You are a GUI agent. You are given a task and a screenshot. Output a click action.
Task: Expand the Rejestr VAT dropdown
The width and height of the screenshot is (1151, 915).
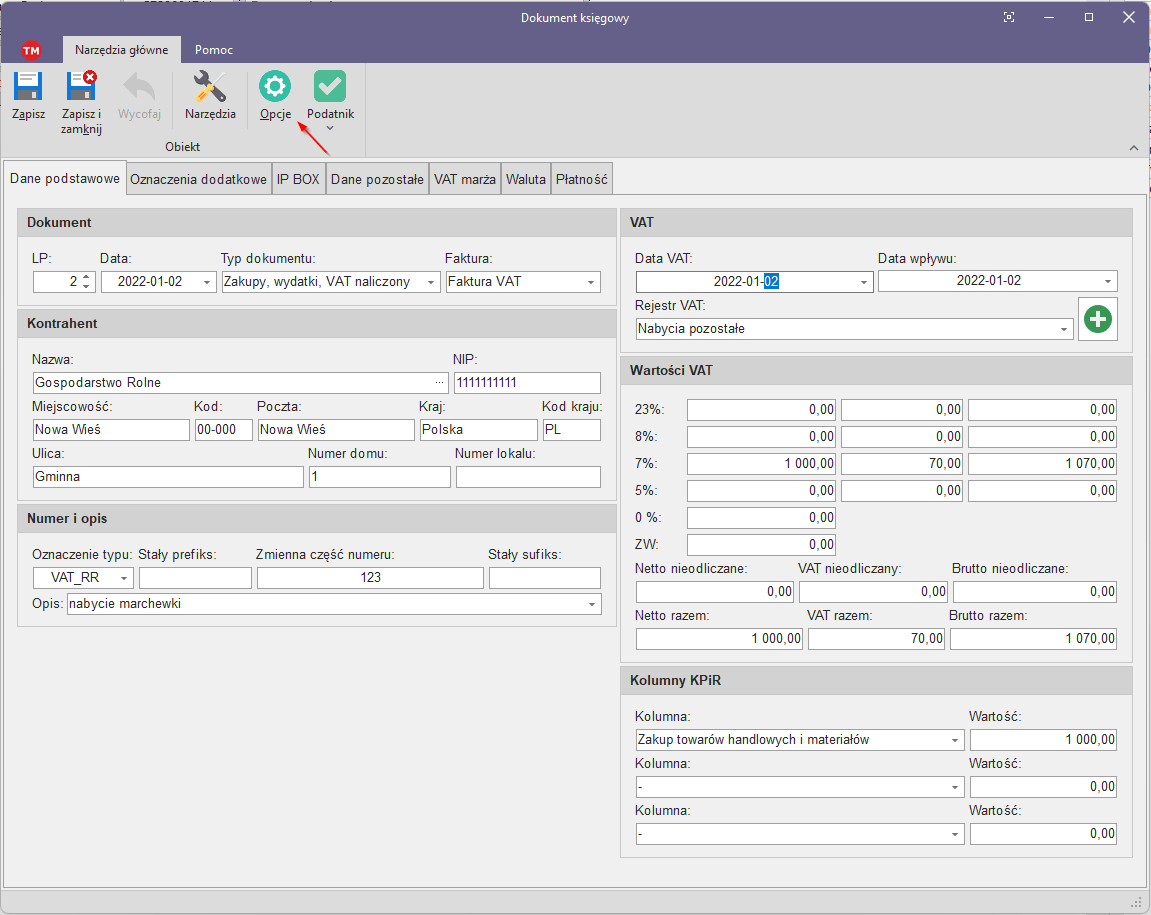(x=1064, y=329)
